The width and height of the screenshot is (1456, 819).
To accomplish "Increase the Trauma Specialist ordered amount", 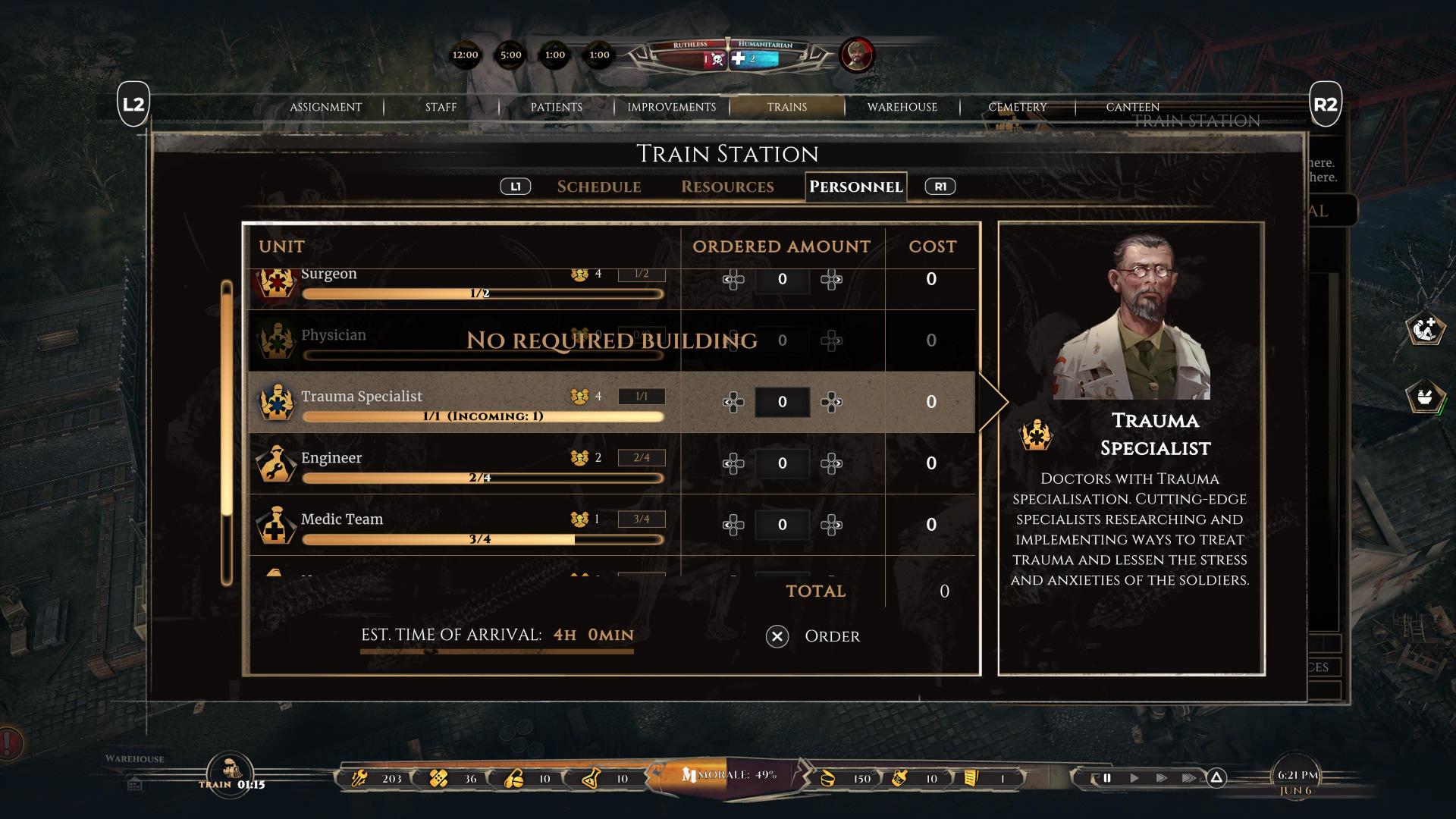I will 831,402.
